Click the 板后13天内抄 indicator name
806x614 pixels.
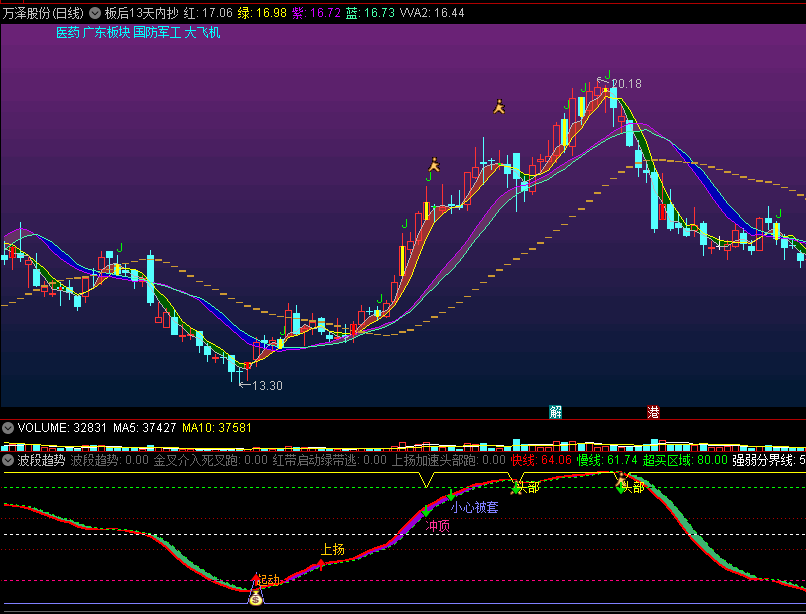141,13
